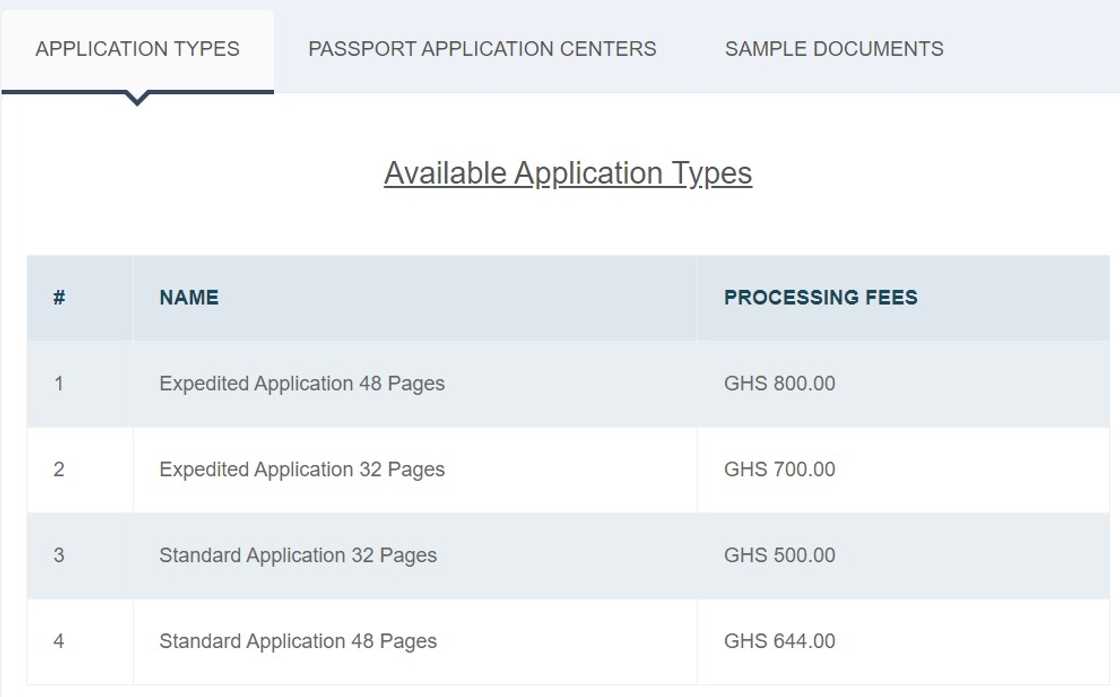Click the Available Application Types heading
The height and width of the screenshot is (697, 1120).
pyautogui.click(x=568, y=173)
